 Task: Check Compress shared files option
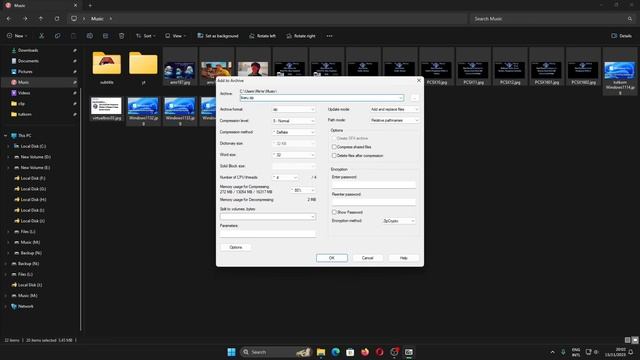(x=334, y=147)
